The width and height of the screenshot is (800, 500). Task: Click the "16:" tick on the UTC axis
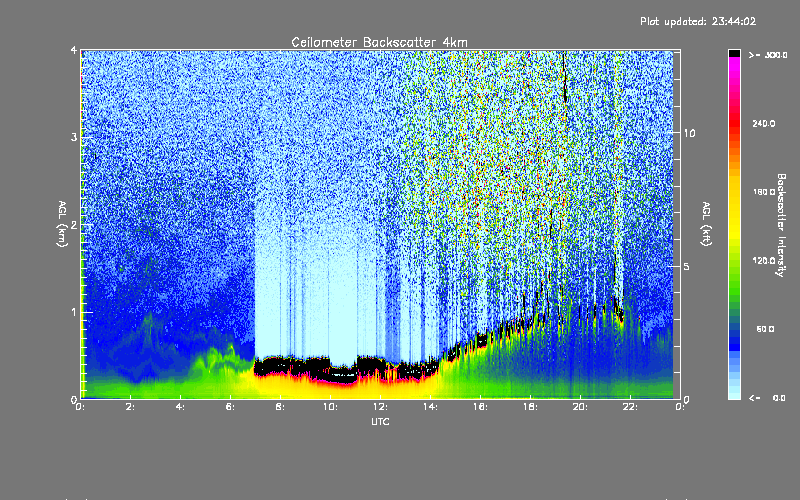point(480,407)
